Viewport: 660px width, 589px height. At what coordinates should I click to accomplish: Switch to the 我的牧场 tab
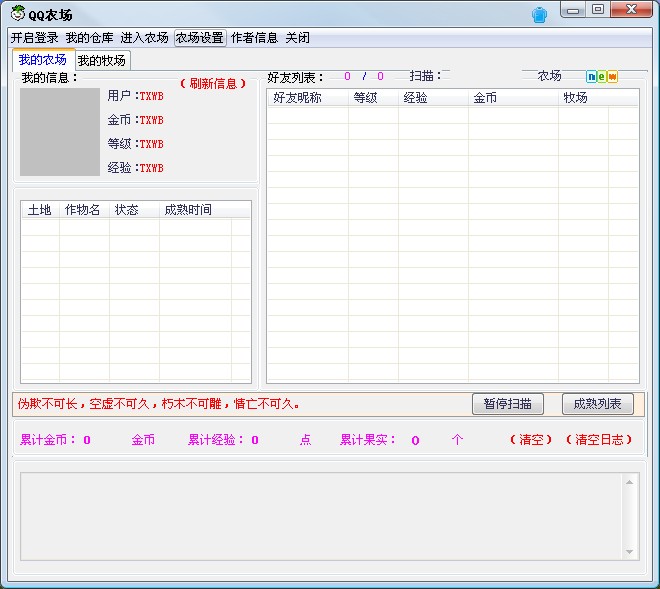pos(102,61)
